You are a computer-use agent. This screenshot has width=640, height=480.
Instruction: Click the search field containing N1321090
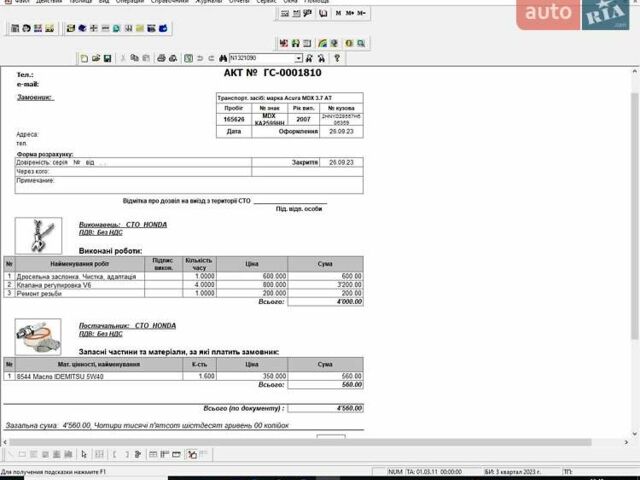[x=260, y=59]
